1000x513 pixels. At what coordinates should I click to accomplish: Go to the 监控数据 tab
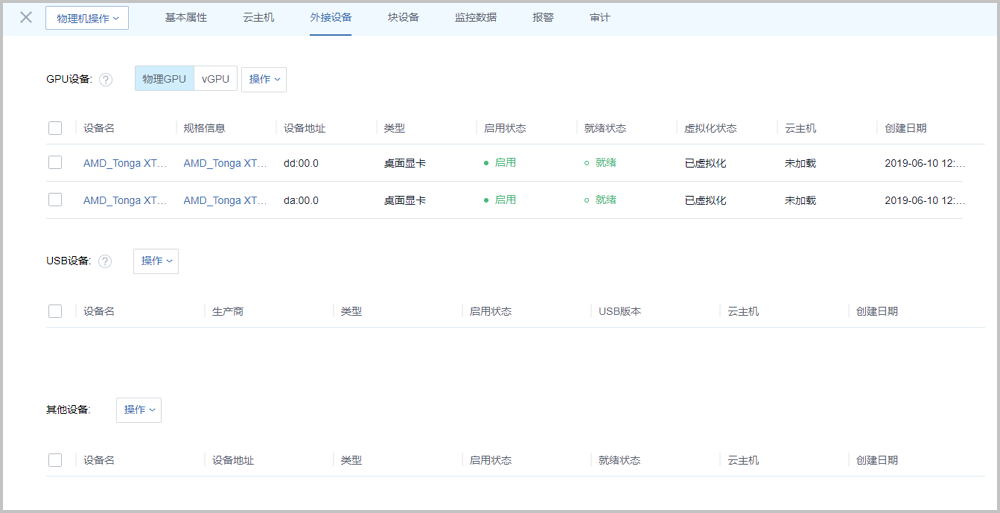[475, 18]
